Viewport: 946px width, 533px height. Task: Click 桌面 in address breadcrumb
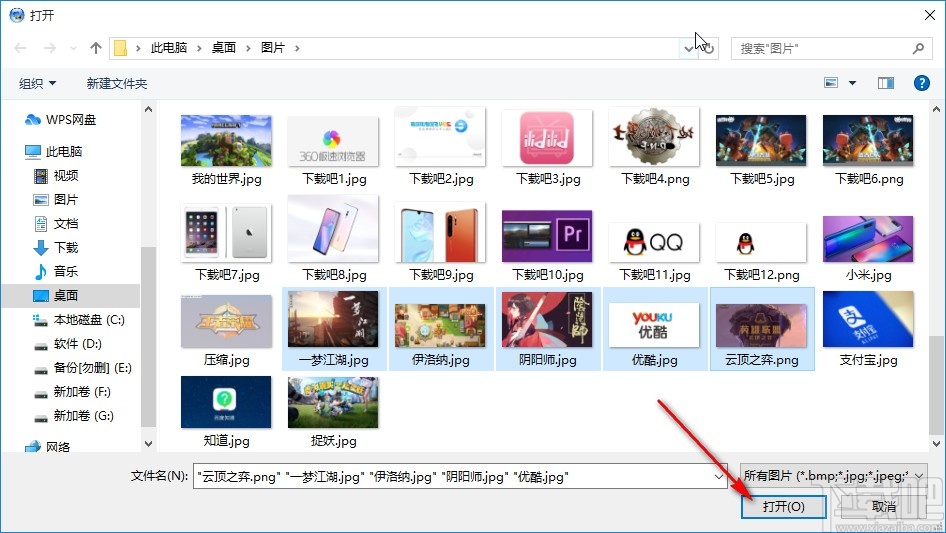pos(223,48)
